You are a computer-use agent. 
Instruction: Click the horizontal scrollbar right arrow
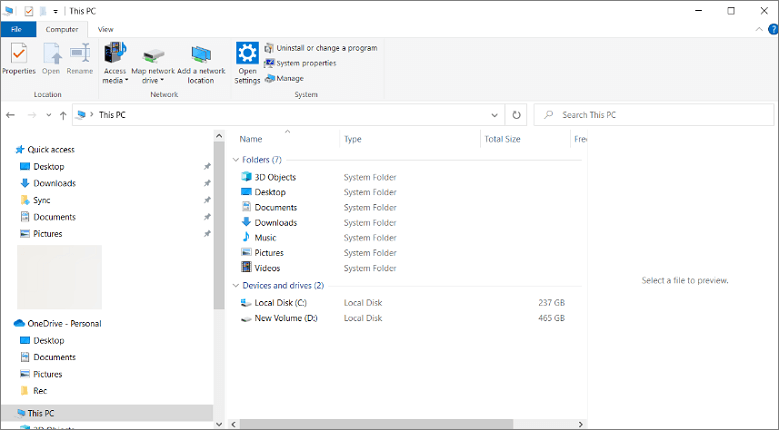580,425
